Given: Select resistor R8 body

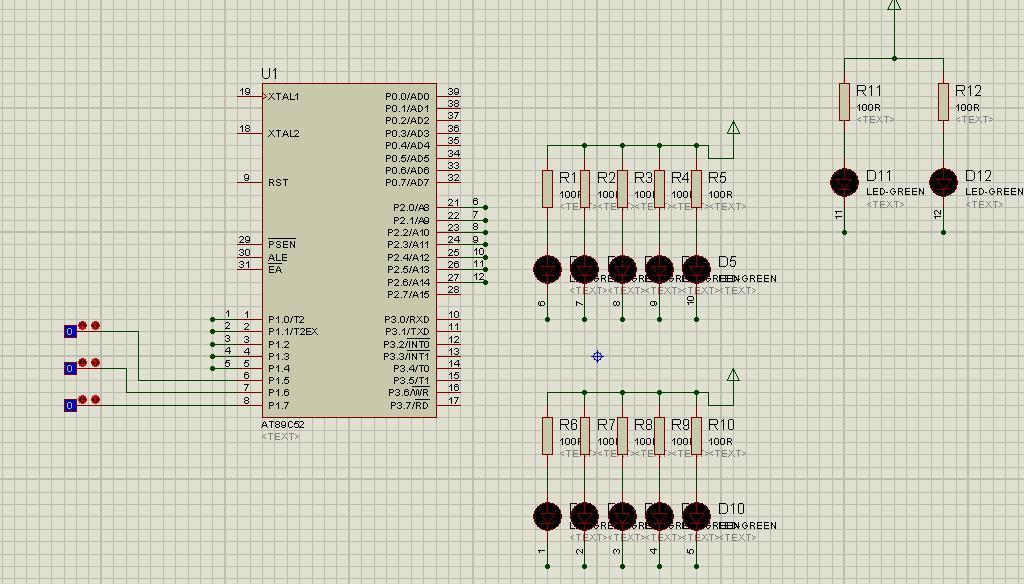Looking at the screenshot, I should tap(622, 436).
